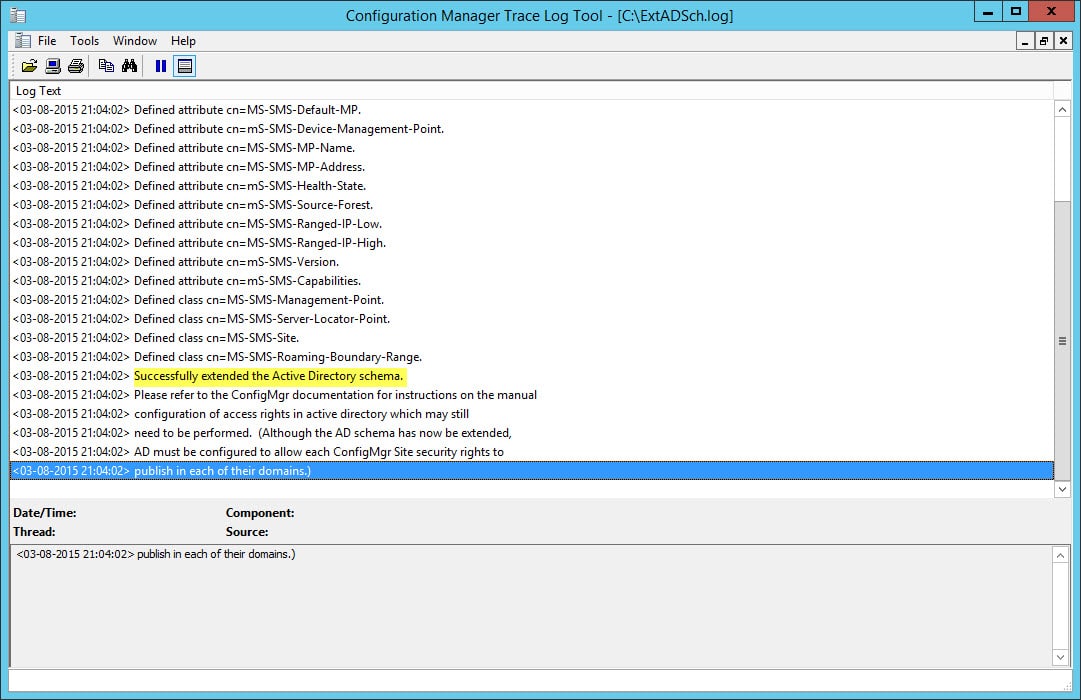Click the Log Text column header
The height and width of the screenshot is (700, 1081).
[x=531, y=90]
